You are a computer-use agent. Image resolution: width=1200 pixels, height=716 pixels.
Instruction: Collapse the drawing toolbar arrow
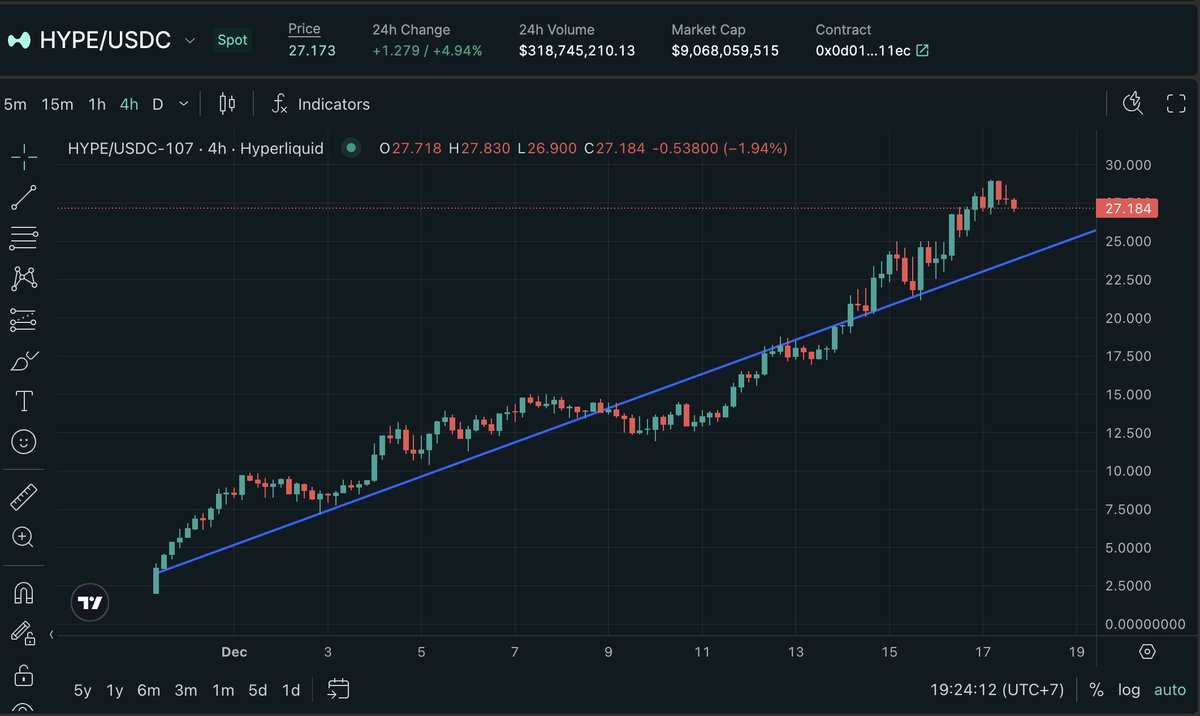tap(52, 634)
